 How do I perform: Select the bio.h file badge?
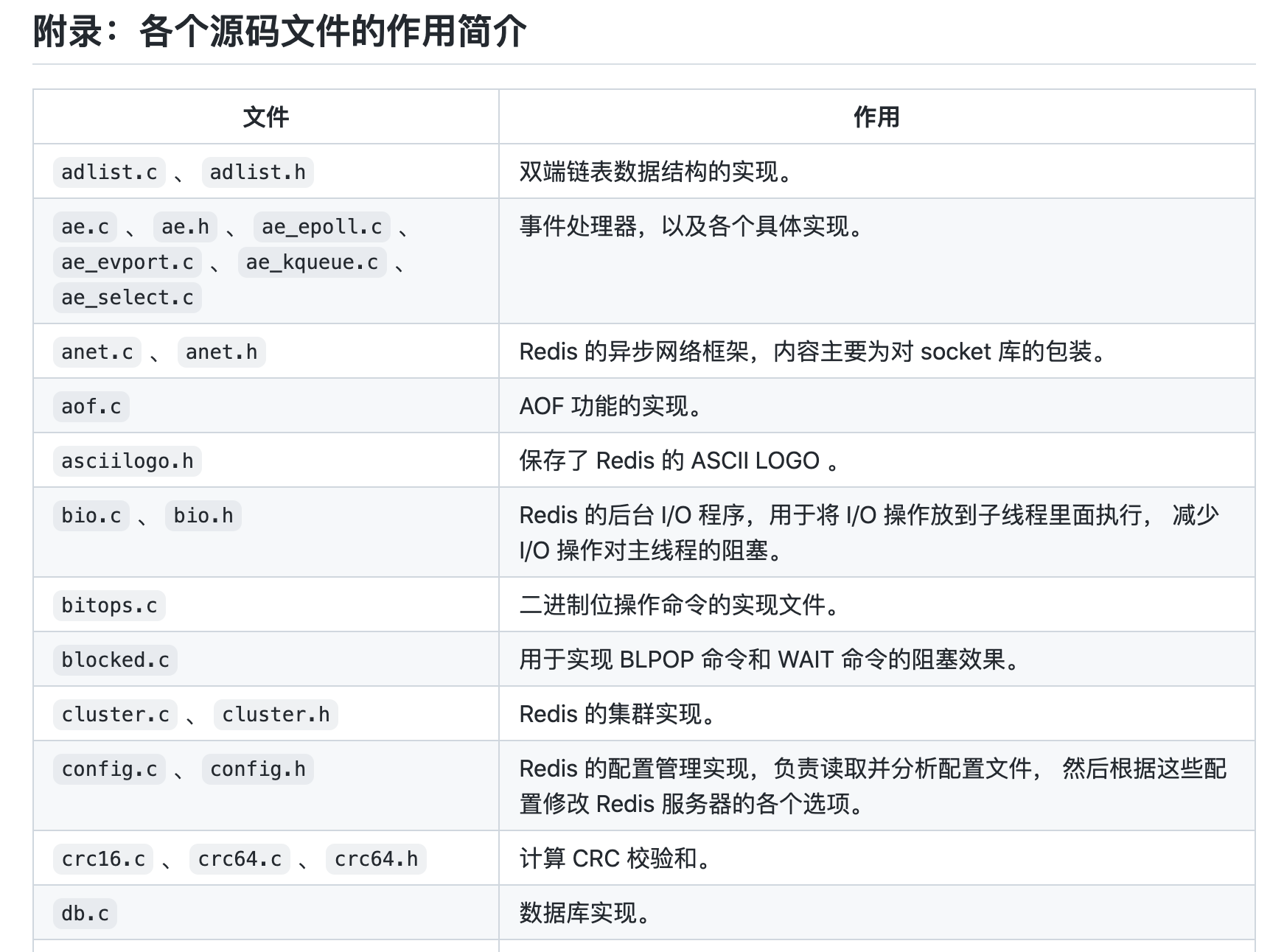(203, 516)
